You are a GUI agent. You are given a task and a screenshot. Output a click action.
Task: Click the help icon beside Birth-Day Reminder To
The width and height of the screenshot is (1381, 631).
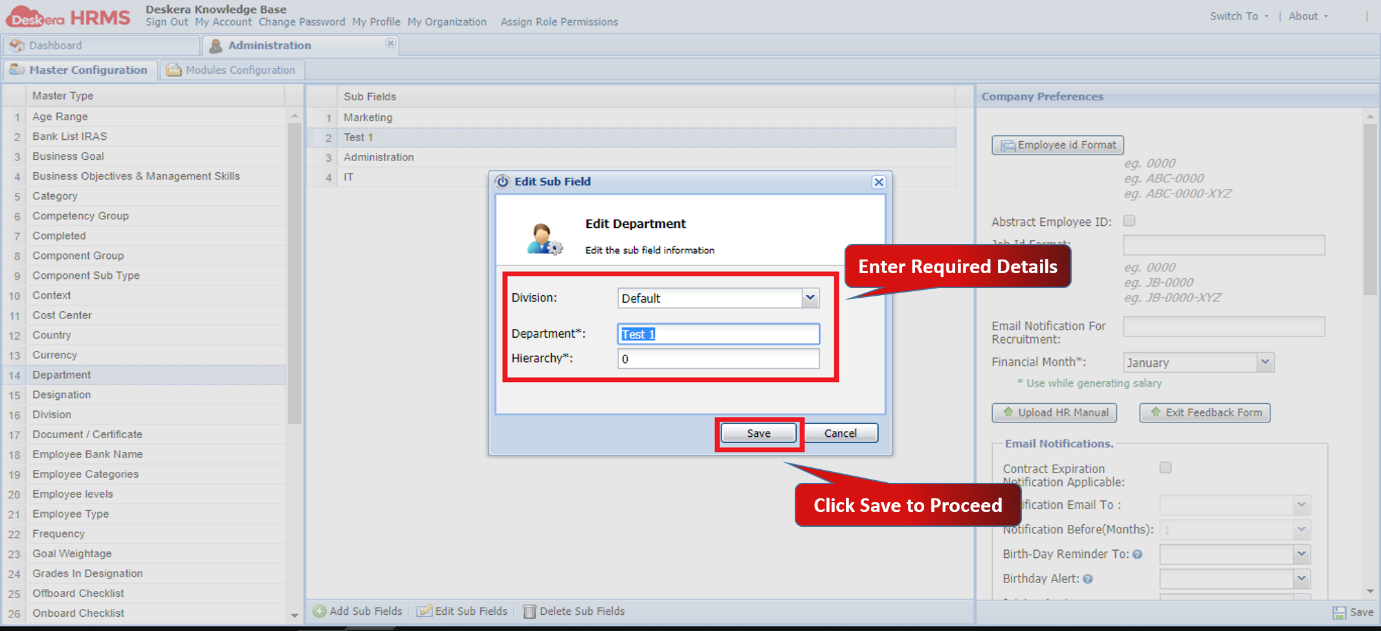click(1137, 554)
